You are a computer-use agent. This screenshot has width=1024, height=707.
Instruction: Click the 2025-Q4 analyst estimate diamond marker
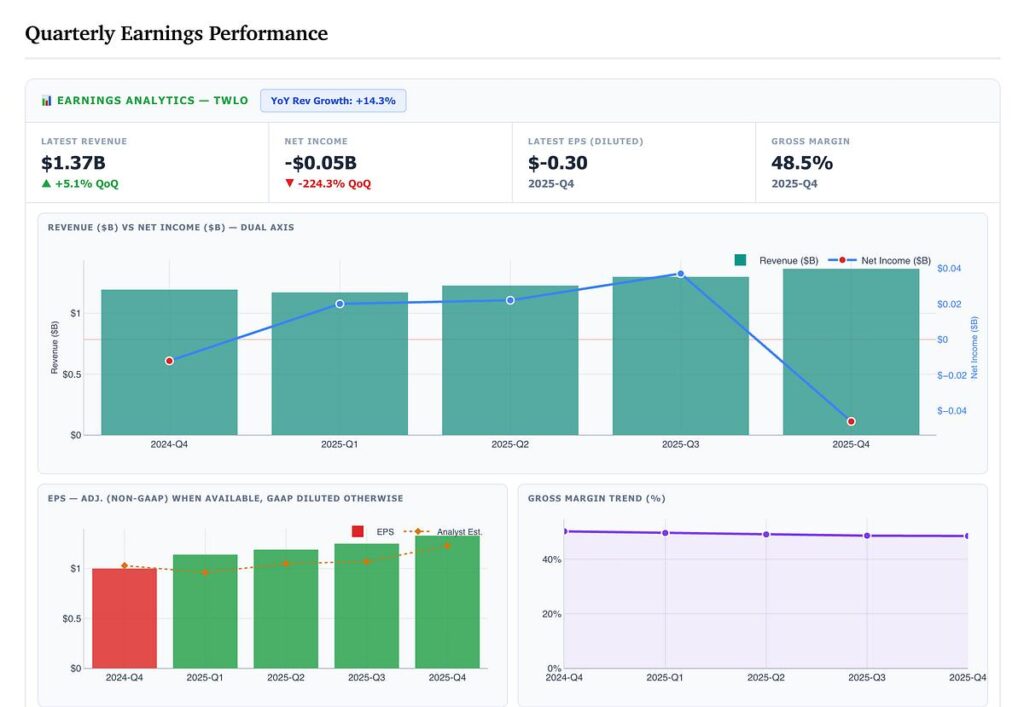coord(447,545)
